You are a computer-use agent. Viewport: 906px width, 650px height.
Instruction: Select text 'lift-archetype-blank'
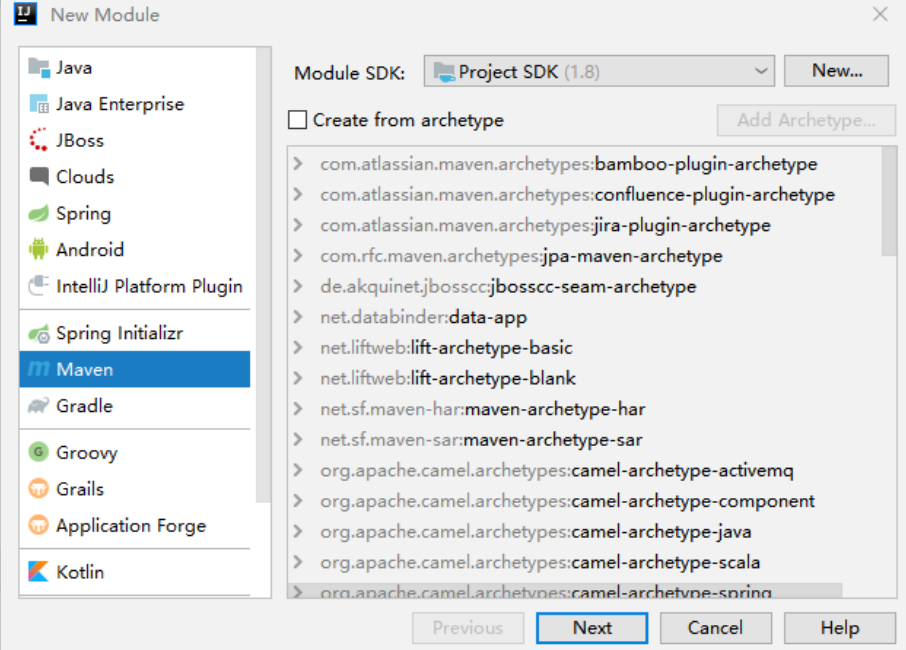493,378
